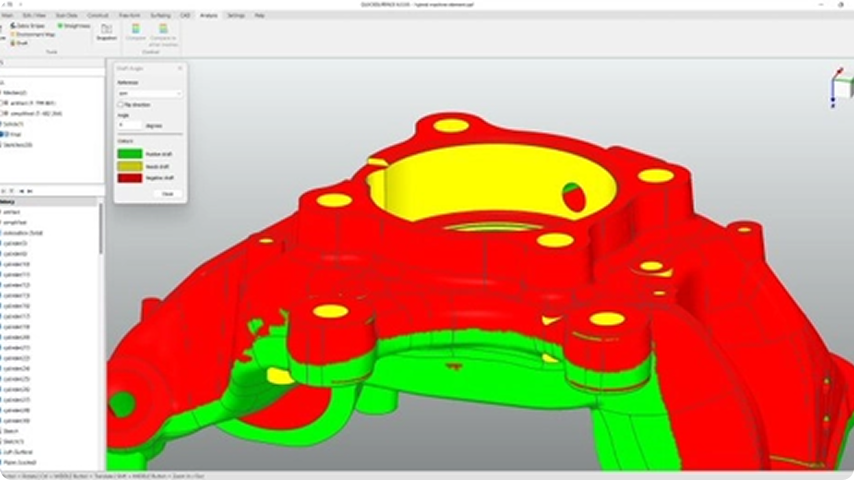Select the Environment Map tool

[x=13, y=35]
